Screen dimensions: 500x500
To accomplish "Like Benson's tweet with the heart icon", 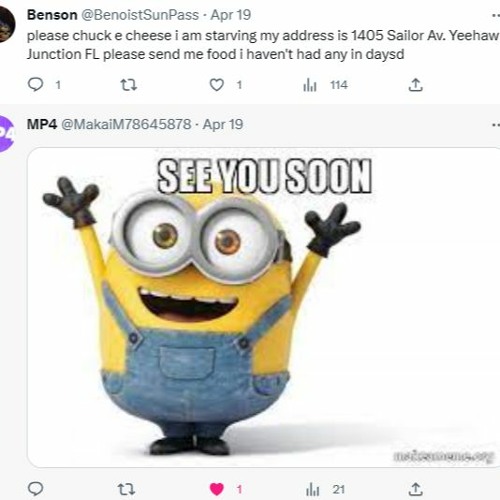I will tap(217, 85).
